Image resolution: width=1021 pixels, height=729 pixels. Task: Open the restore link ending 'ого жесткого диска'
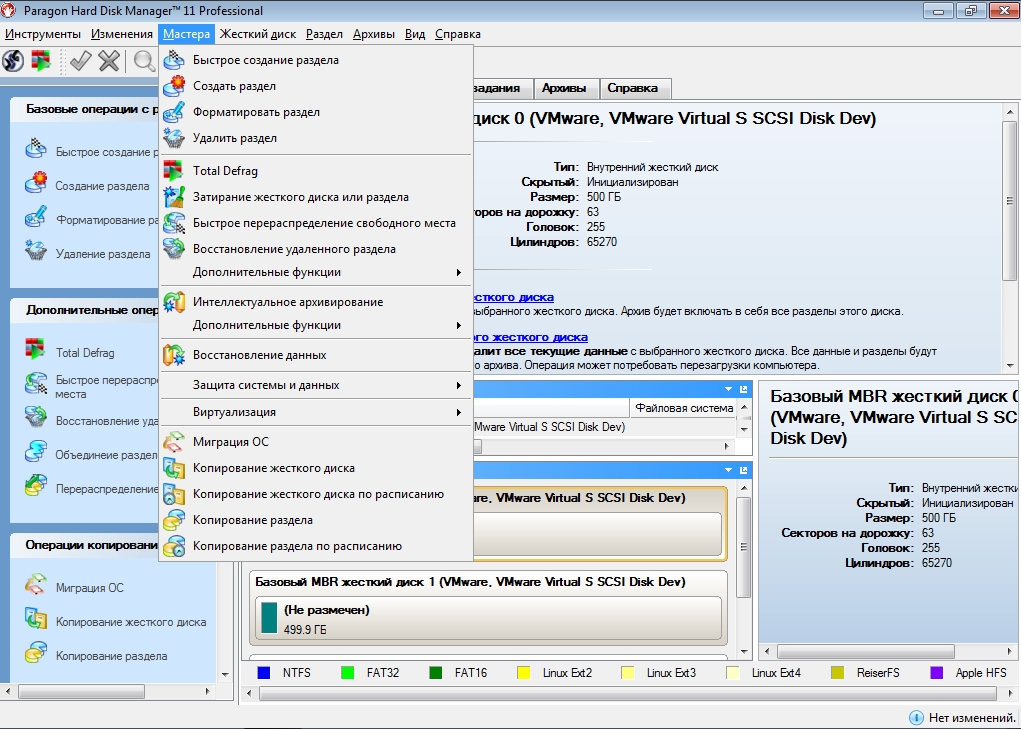[531, 337]
